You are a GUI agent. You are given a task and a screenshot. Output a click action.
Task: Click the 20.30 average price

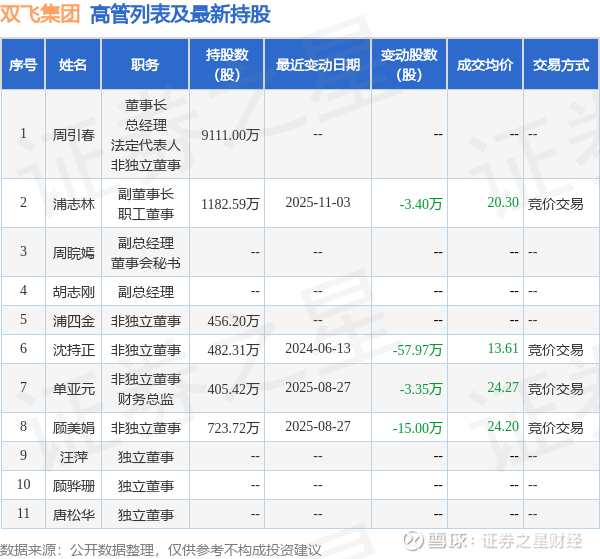point(503,202)
